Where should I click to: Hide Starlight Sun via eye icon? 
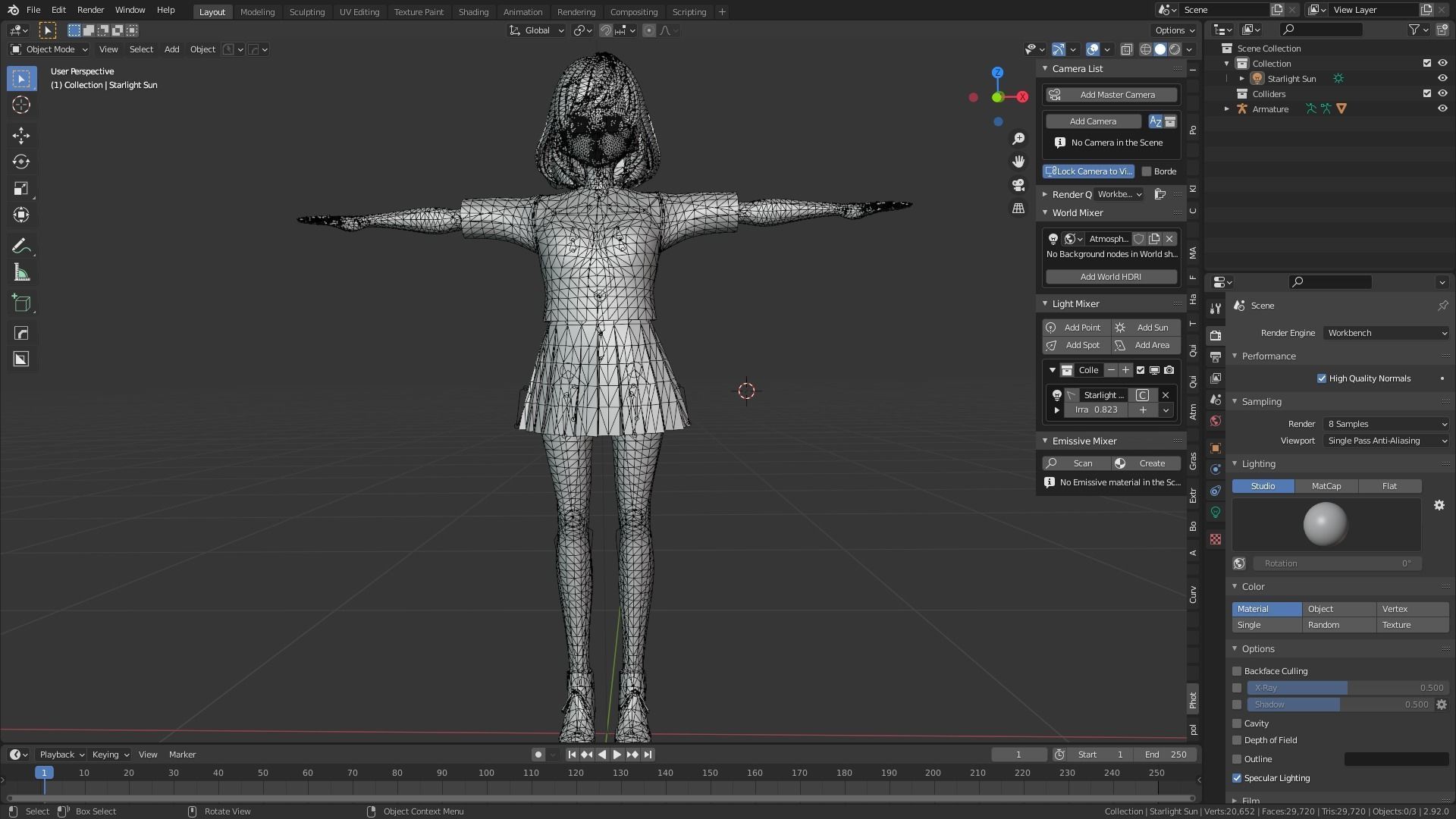point(1442,79)
